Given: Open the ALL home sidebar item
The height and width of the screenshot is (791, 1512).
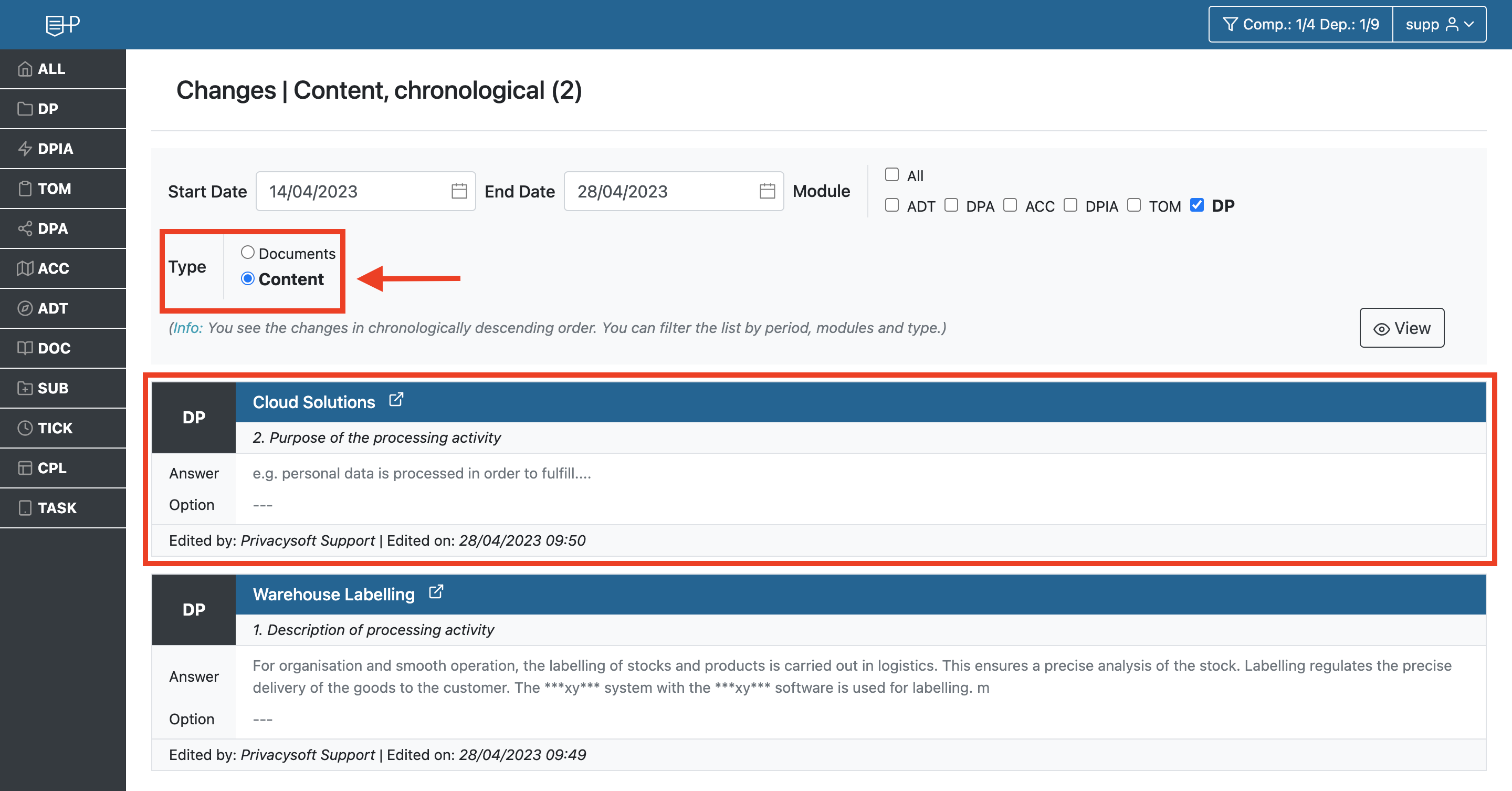Looking at the screenshot, I should [x=63, y=69].
